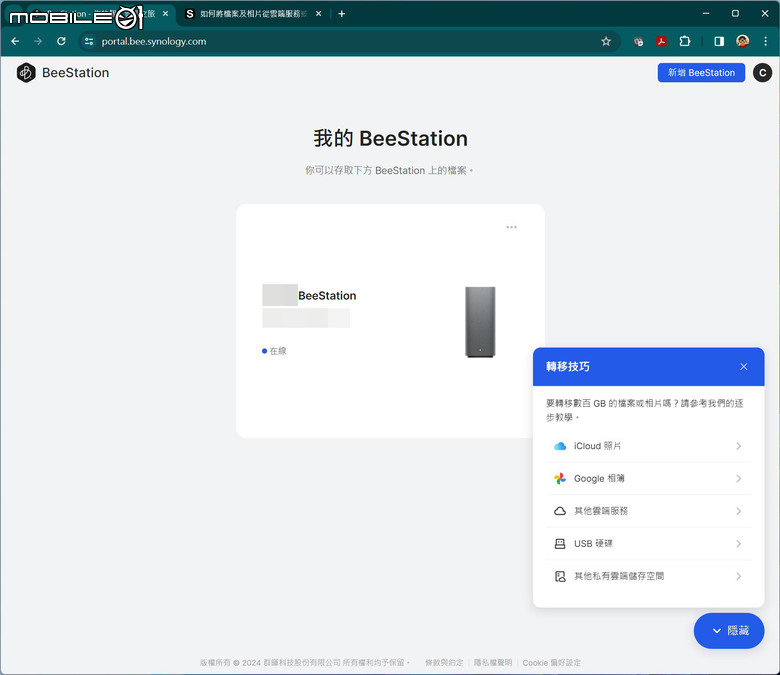Click the 隱藏 button to collapse tips
The width and height of the screenshot is (780, 675).
(729, 631)
